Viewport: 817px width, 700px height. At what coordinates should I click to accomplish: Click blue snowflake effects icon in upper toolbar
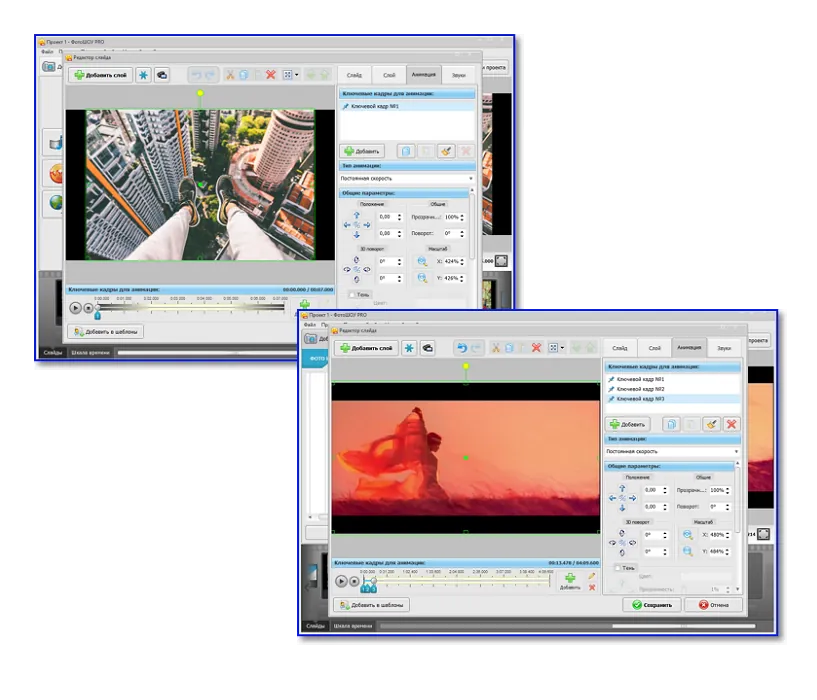coord(143,75)
